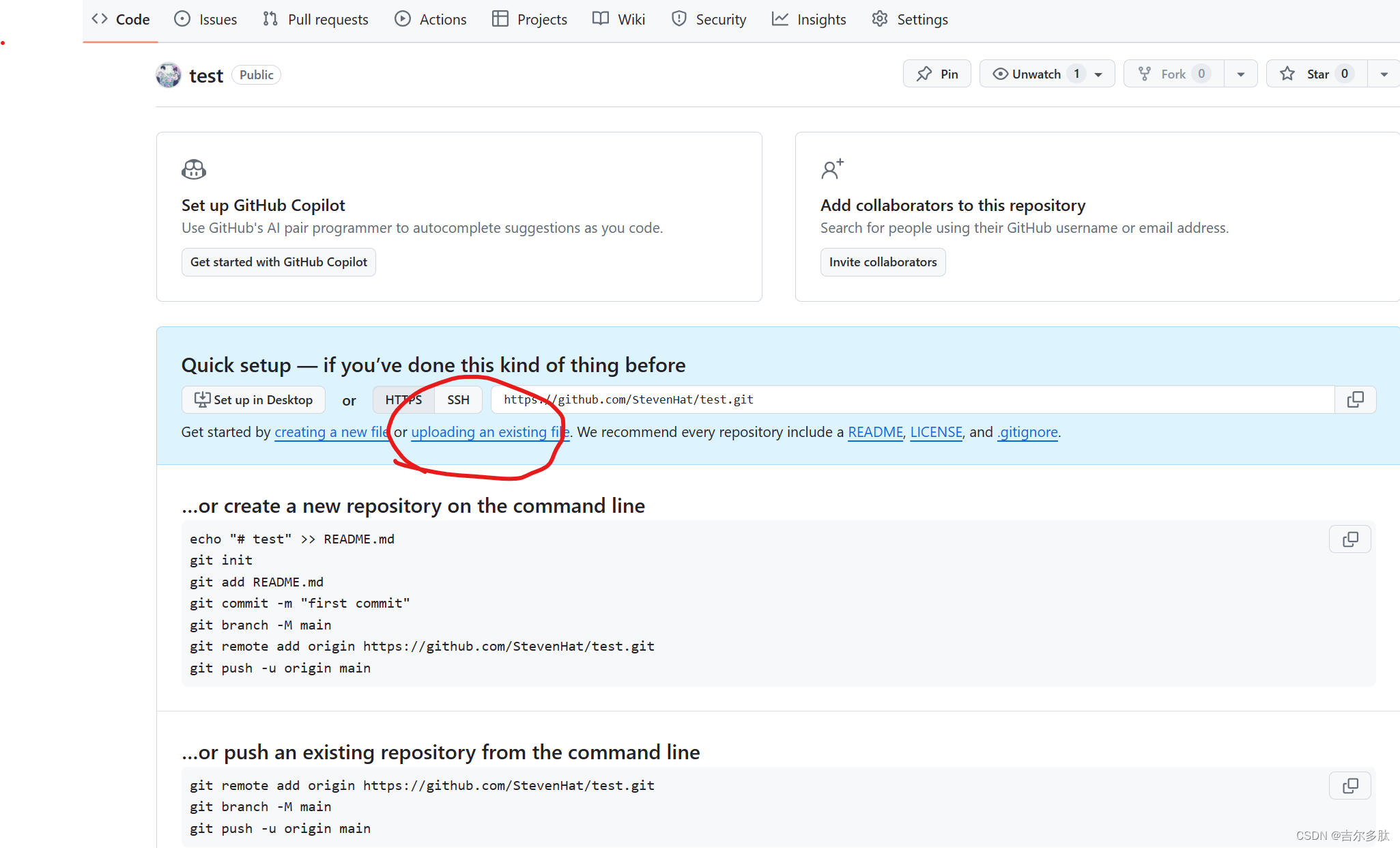Pin the test repository

[x=937, y=74]
